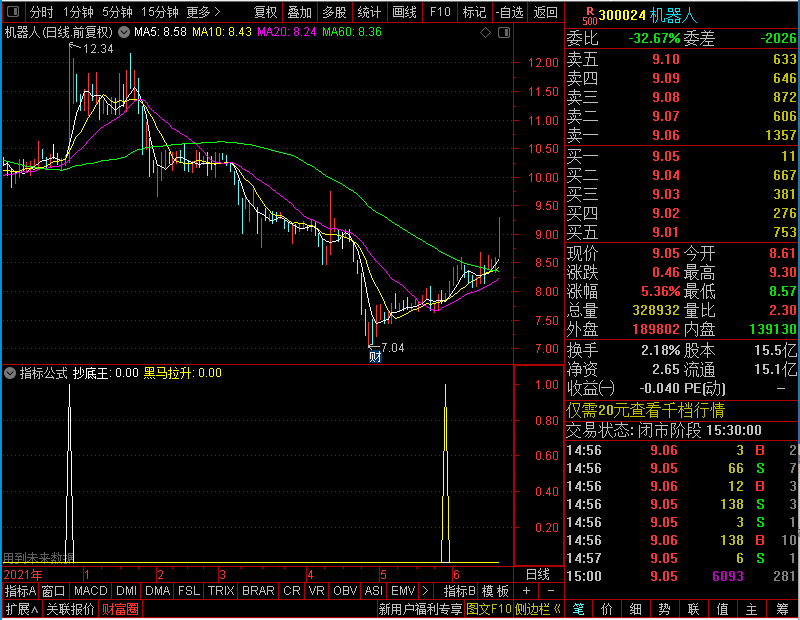This screenshot has height=620, width=800.
Task: Select 细 detail tab
Action: tap(636, 609)
